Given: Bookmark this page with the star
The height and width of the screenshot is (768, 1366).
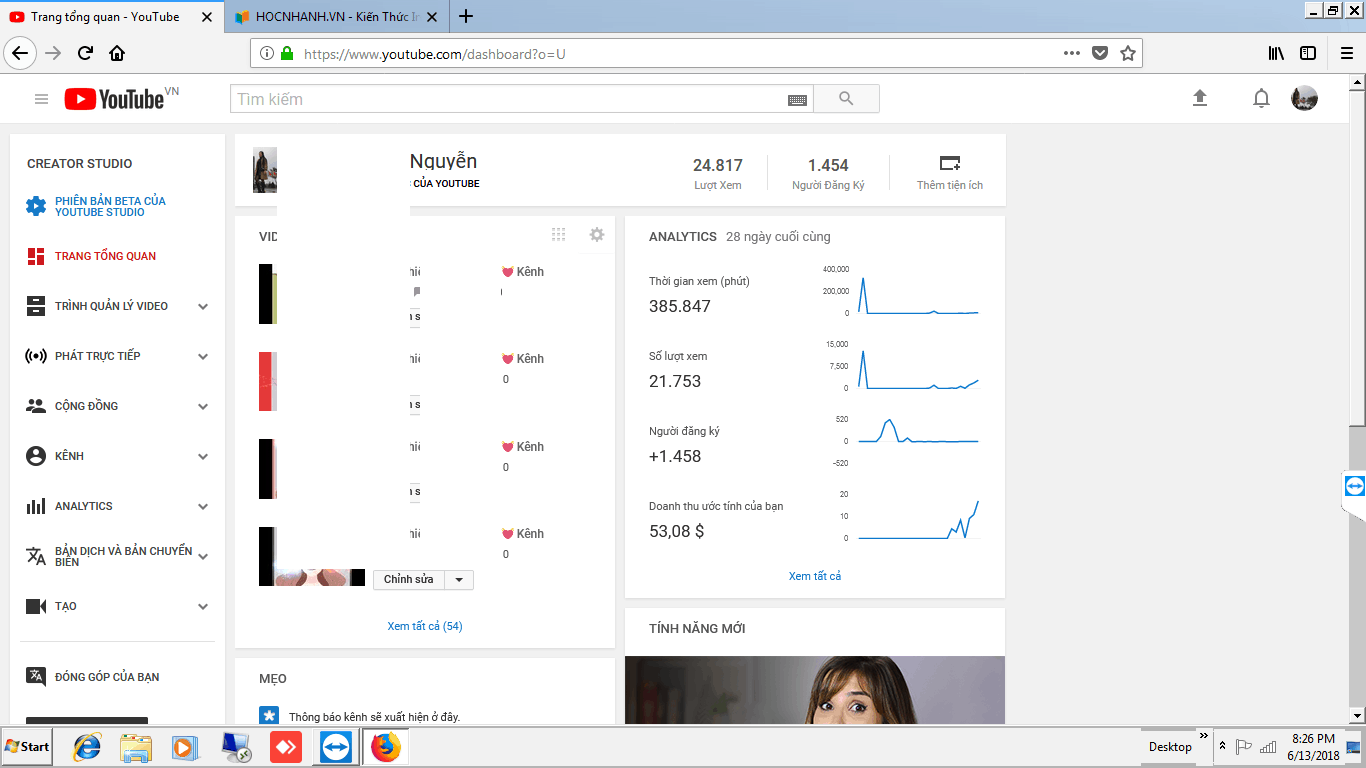Looking at the screenshot, I should point(1128,53).
